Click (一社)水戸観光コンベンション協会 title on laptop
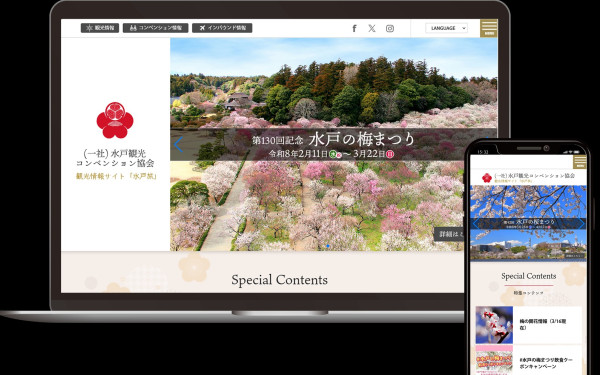Viewport: 600px width, 375px height. (115, 158)
